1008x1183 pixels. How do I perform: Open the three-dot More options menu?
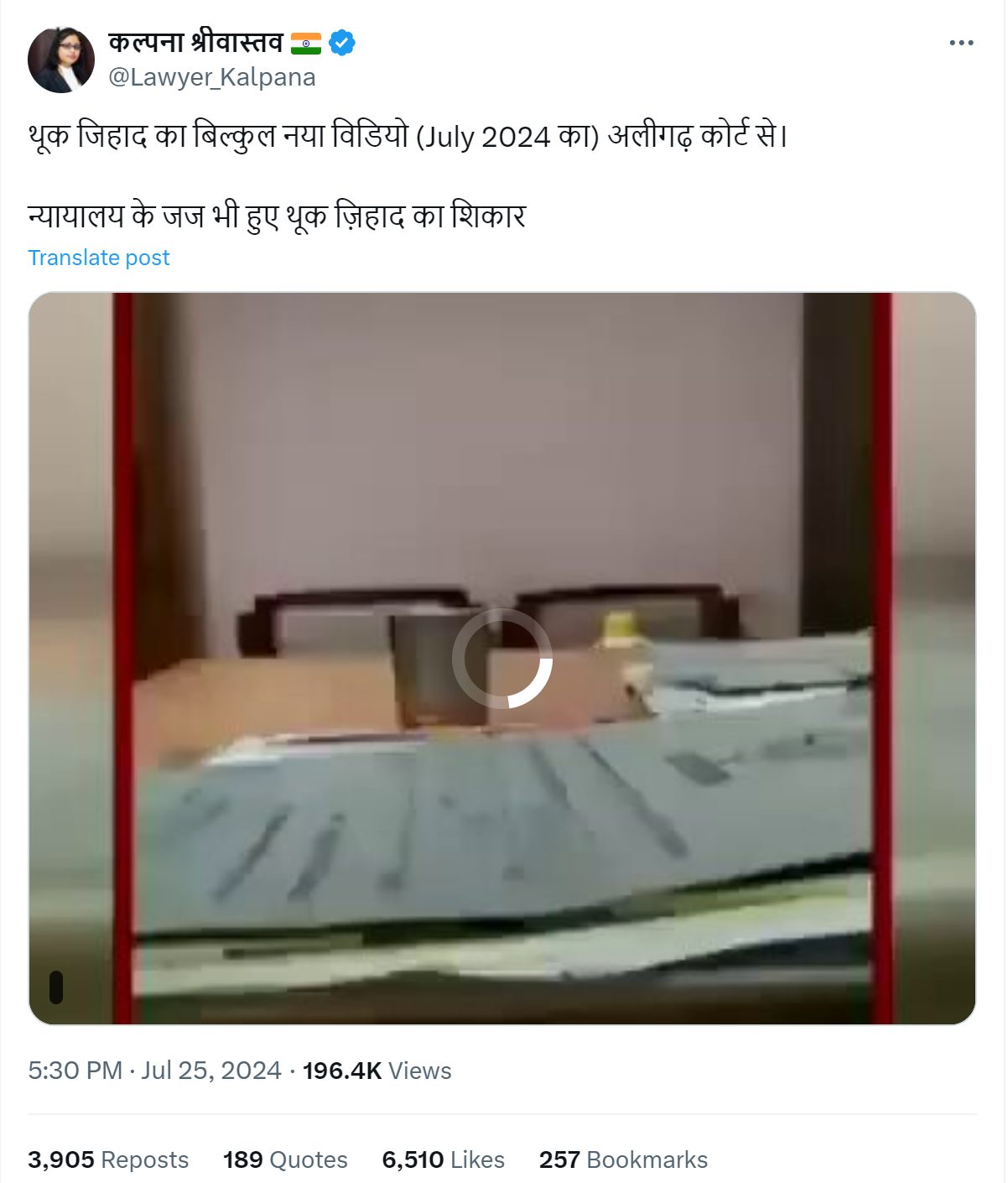click(x=961, y=43)
